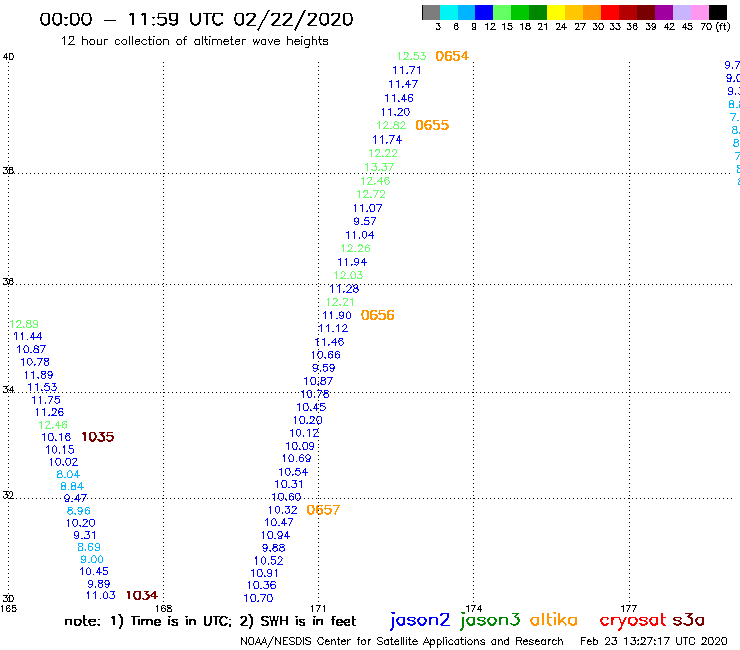Click the peak green value 13.37

[379, 167]
